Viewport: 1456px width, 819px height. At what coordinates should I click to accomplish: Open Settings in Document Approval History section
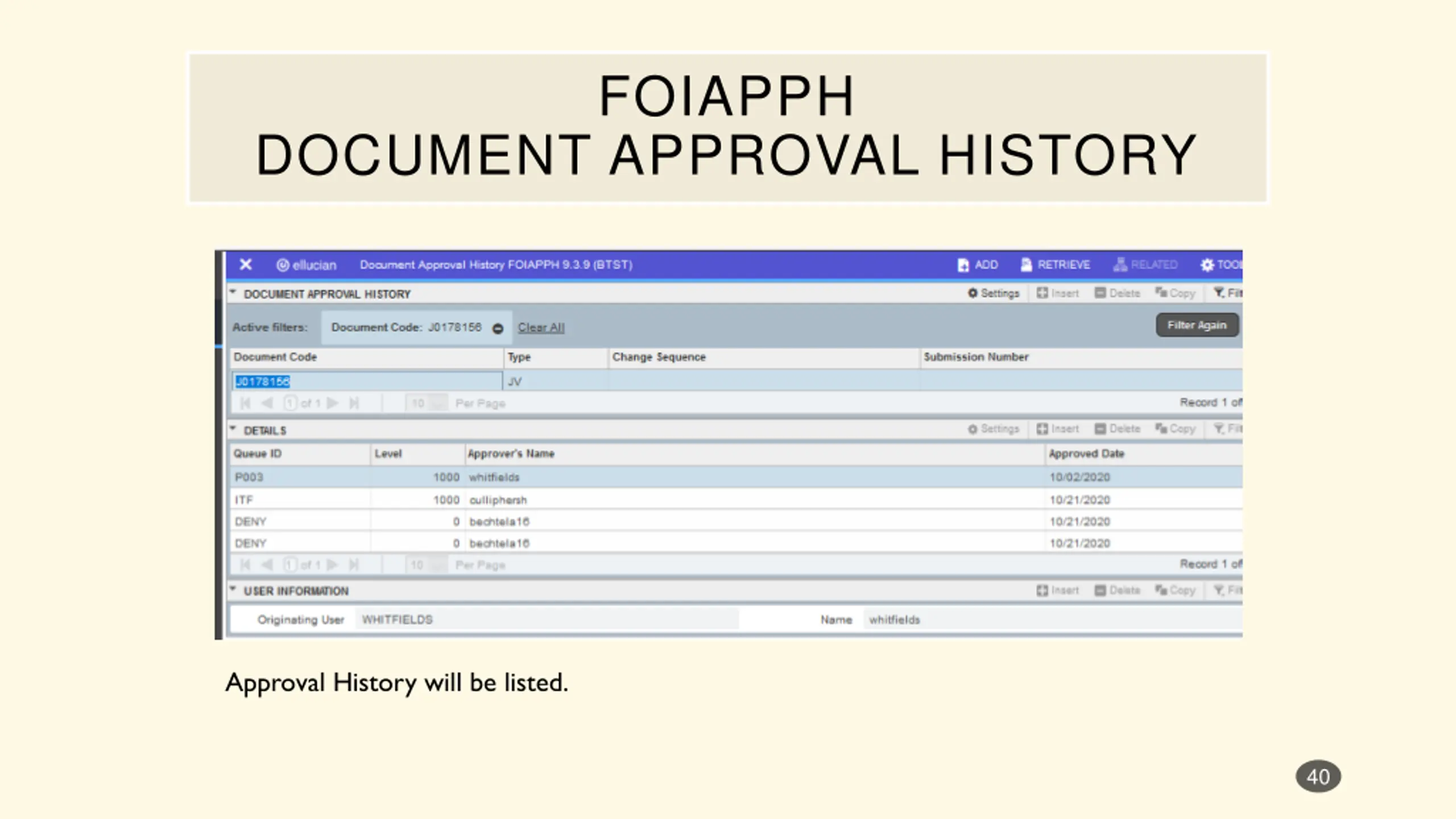click(x=994, y=293)
